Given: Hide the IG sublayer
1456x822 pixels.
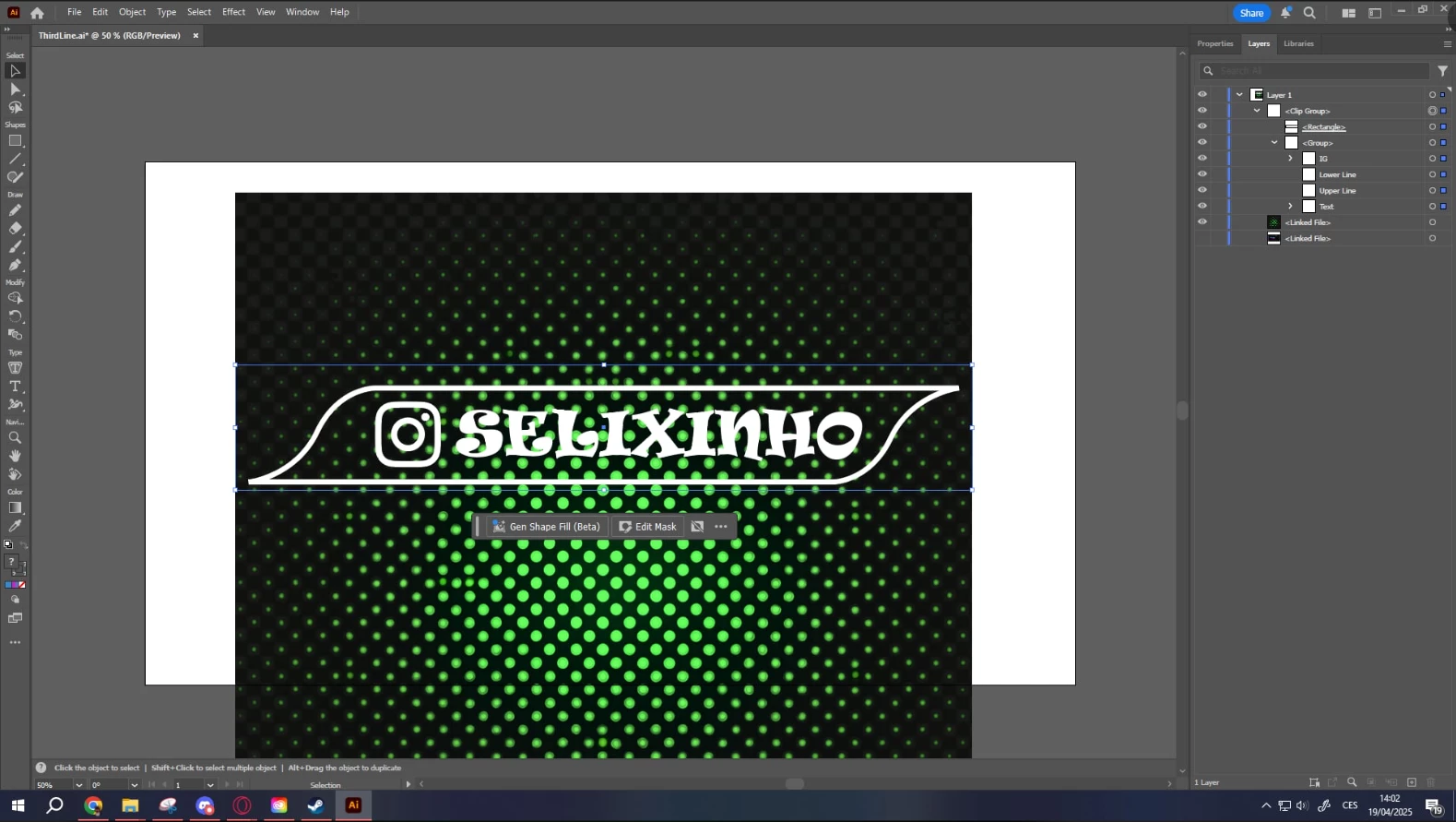Looking at the screenshot, I should pyautogui.click(x=1201, y=159).
